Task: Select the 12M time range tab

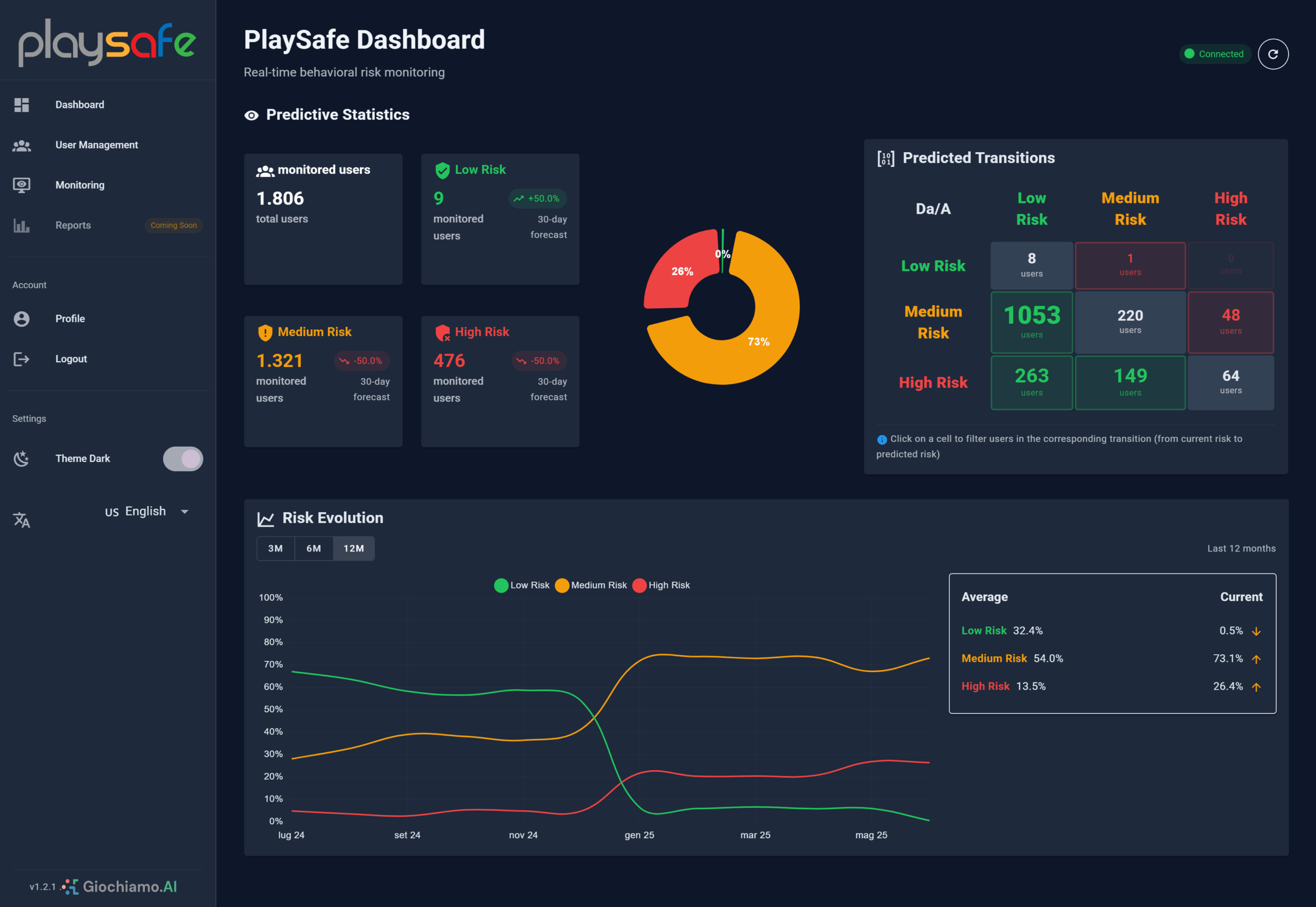Action: (354, 548)
